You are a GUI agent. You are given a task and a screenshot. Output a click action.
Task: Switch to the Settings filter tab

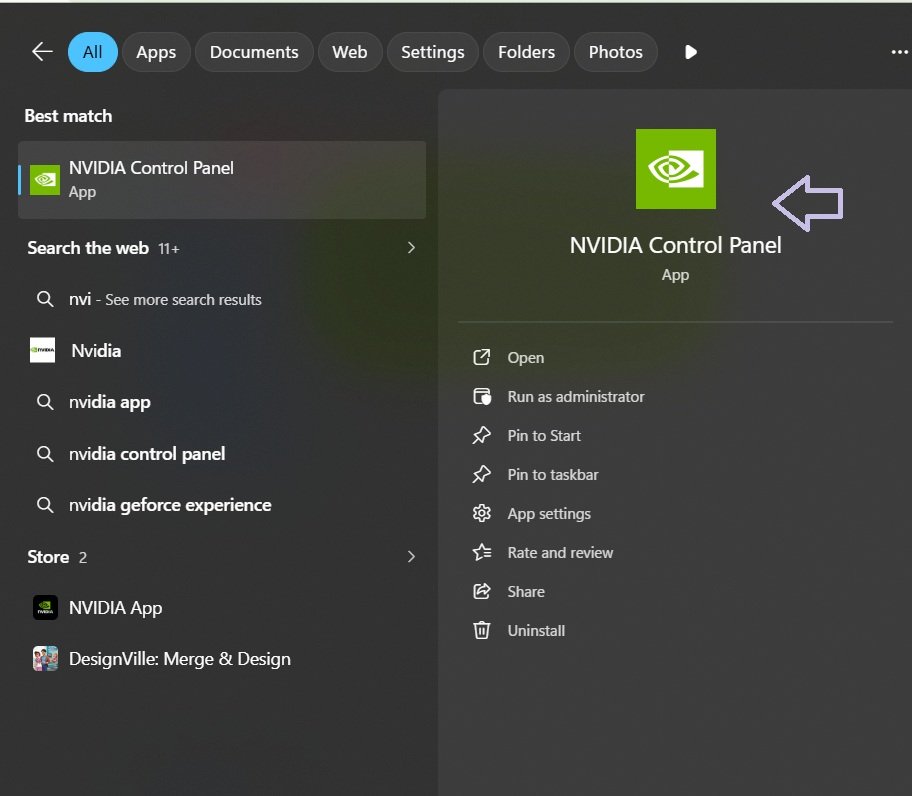click(x=433, y=52)
